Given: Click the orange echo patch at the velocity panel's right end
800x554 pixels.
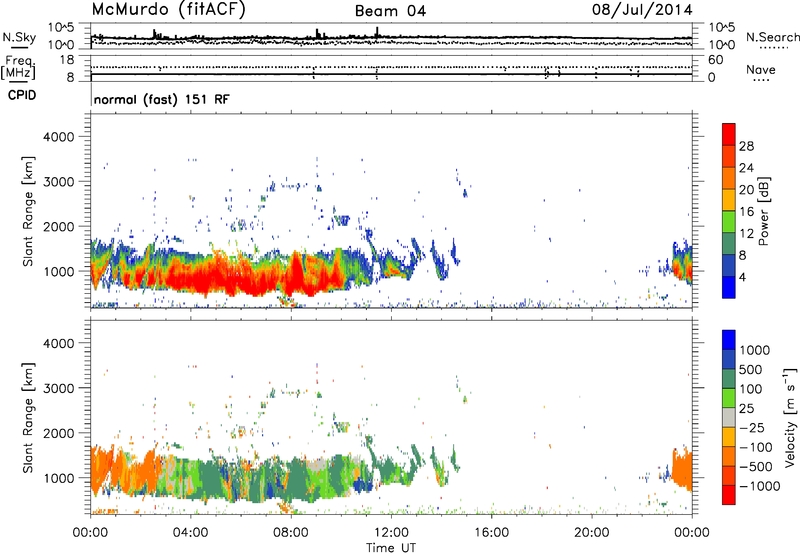Looking at the screenshot, I should pos(682,468).
